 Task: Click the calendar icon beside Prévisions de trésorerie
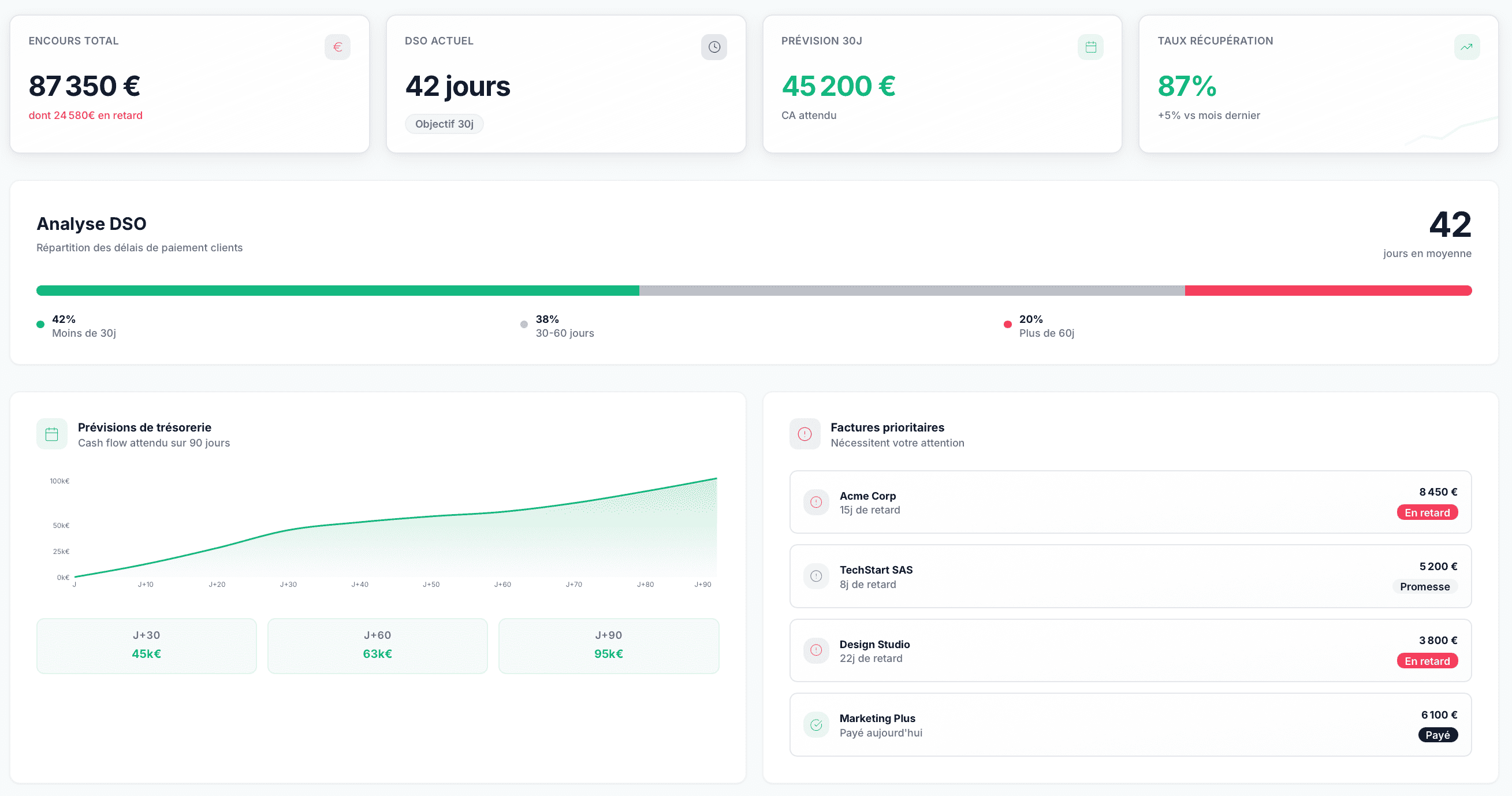point(51,434)
